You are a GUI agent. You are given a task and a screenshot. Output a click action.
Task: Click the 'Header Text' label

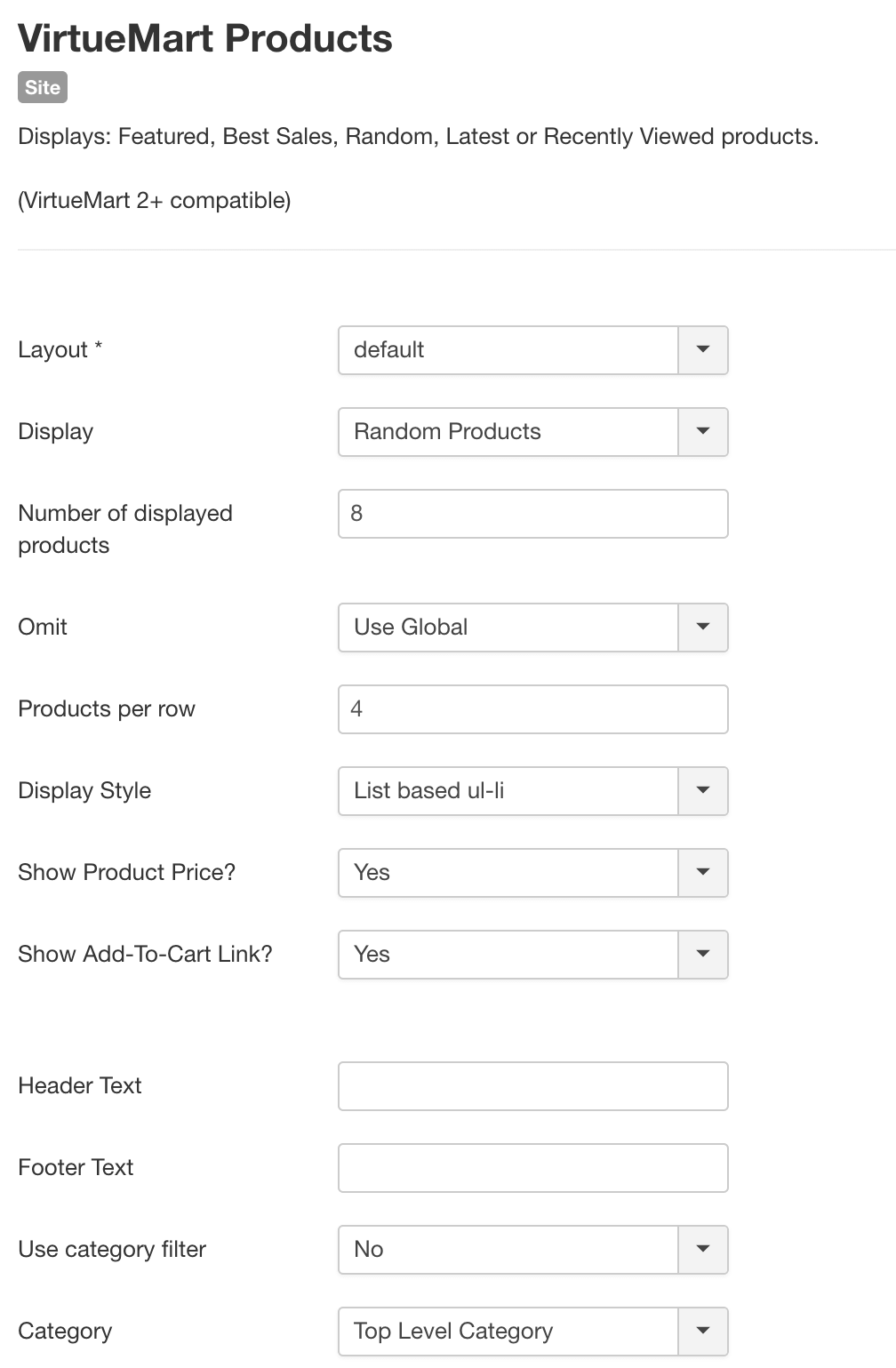(x=80, y=1086)
